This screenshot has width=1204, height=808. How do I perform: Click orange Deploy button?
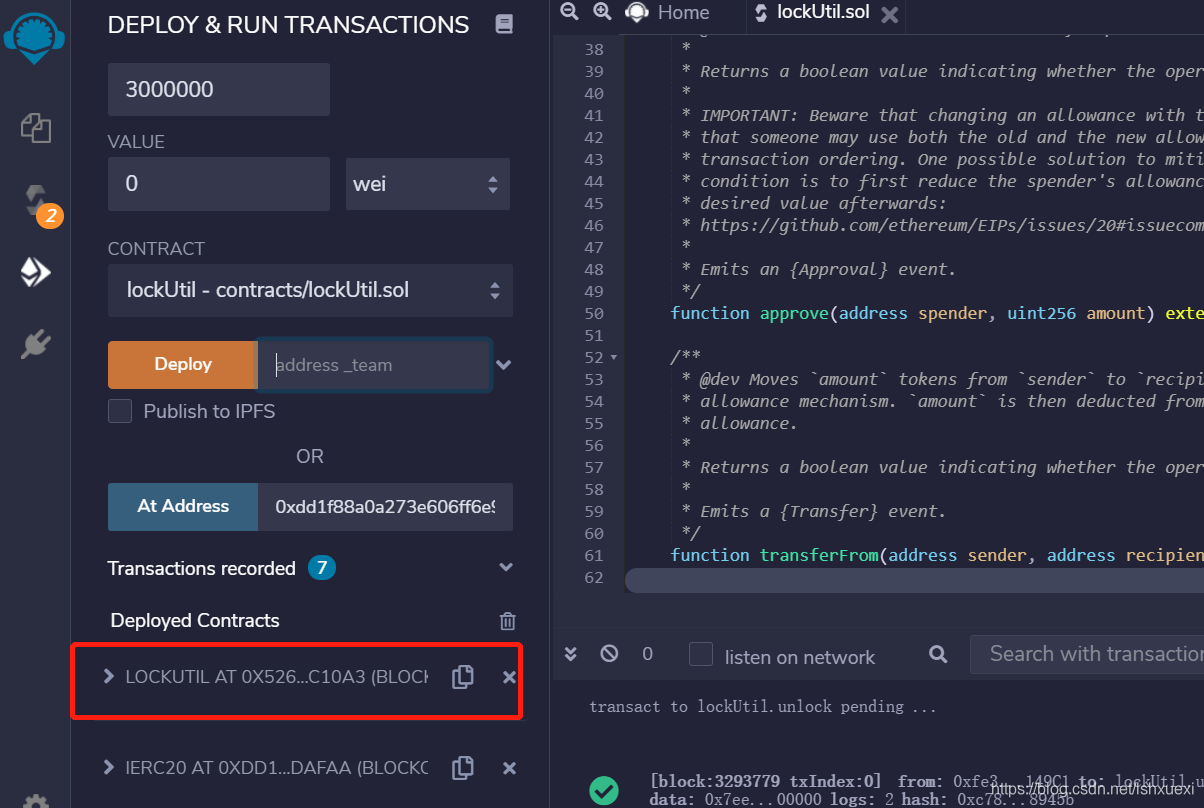pyautogui.click(x=183, y=364)
